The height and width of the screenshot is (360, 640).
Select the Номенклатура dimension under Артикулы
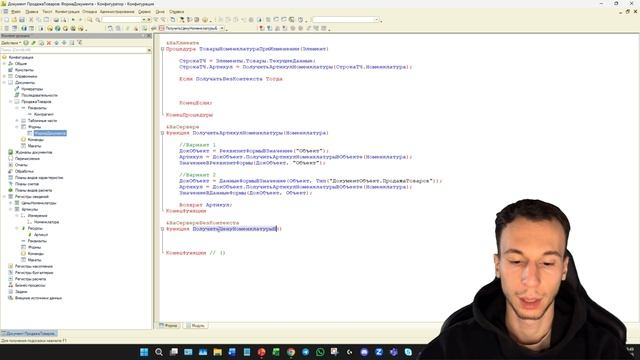pos(47,222)
